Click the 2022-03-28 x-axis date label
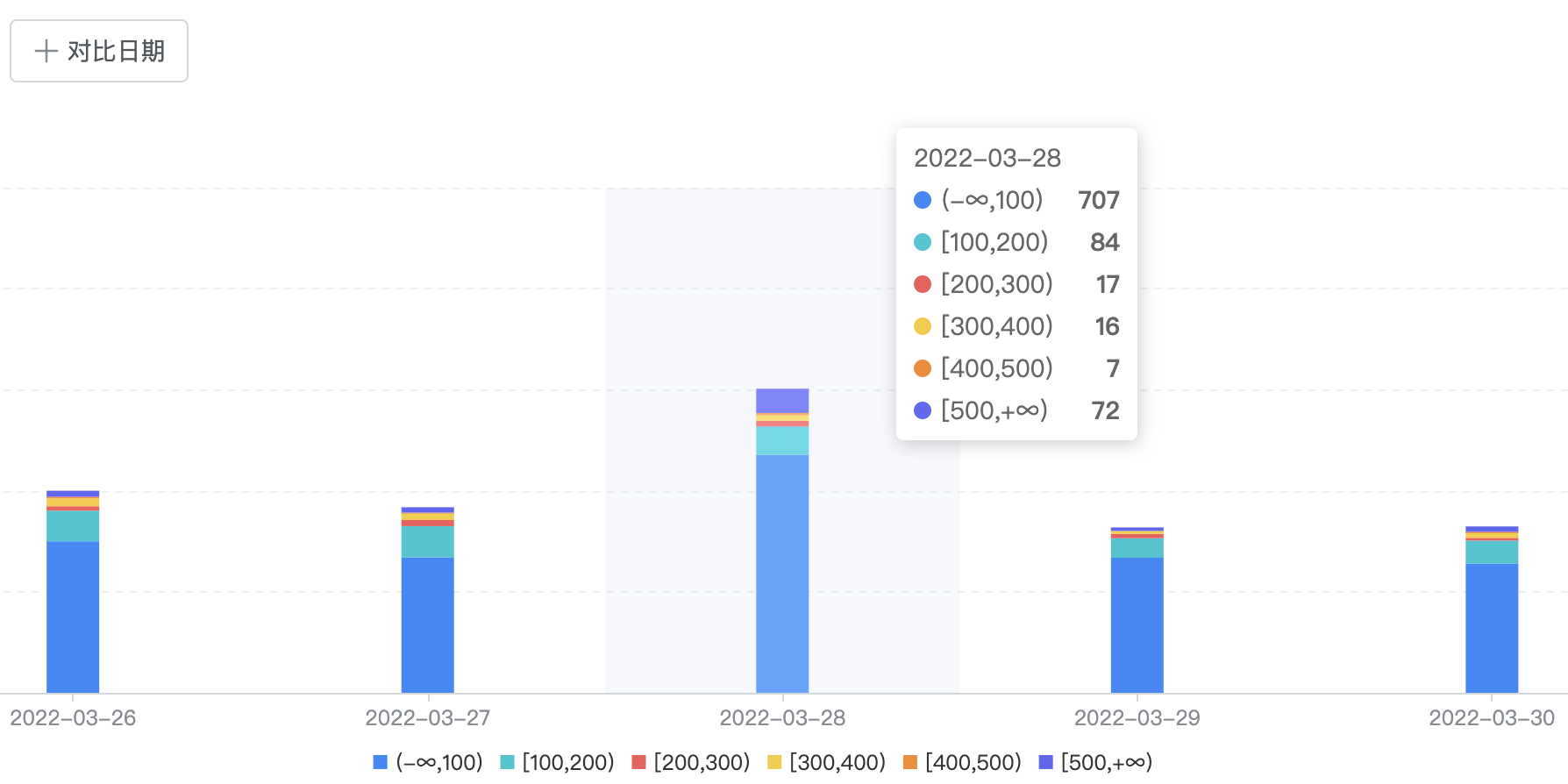The height and width of the screenshot is (784, 1568). point(782,718)
